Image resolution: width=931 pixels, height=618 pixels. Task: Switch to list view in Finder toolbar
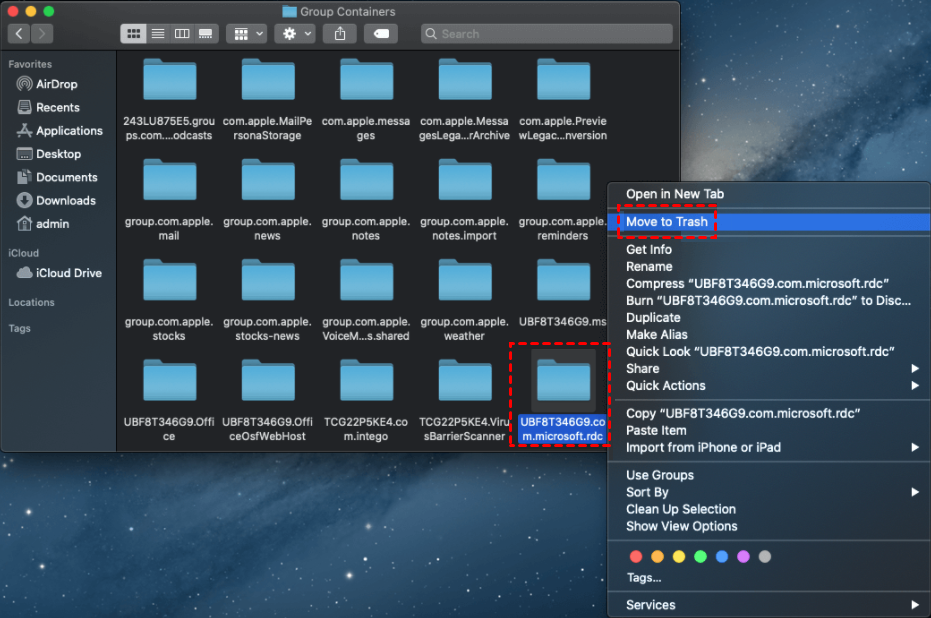point(157,34)
